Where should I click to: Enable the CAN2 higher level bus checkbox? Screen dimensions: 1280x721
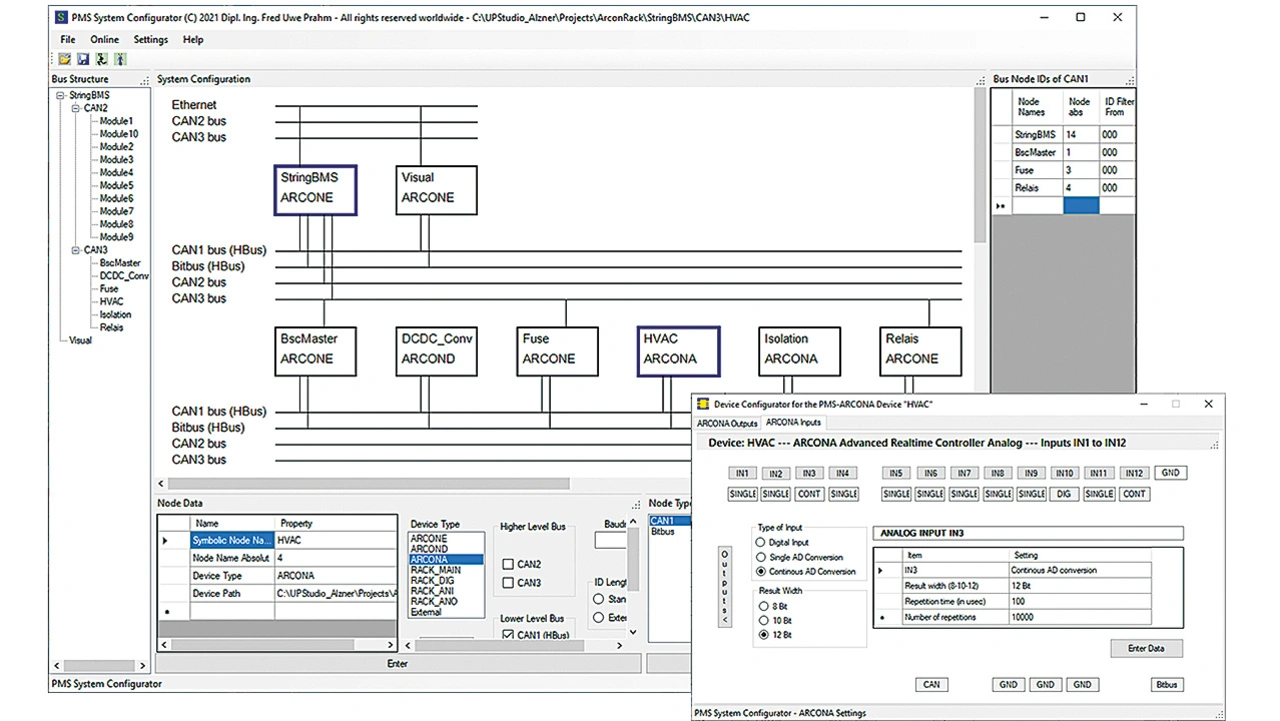click(508, 565)
